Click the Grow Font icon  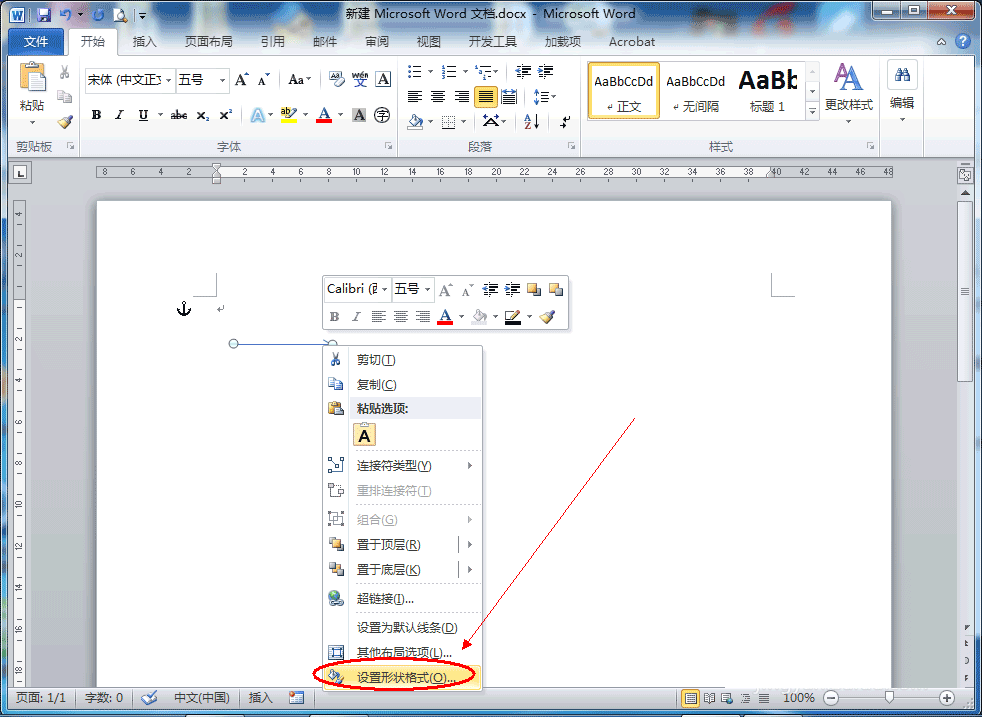[240, 78]
